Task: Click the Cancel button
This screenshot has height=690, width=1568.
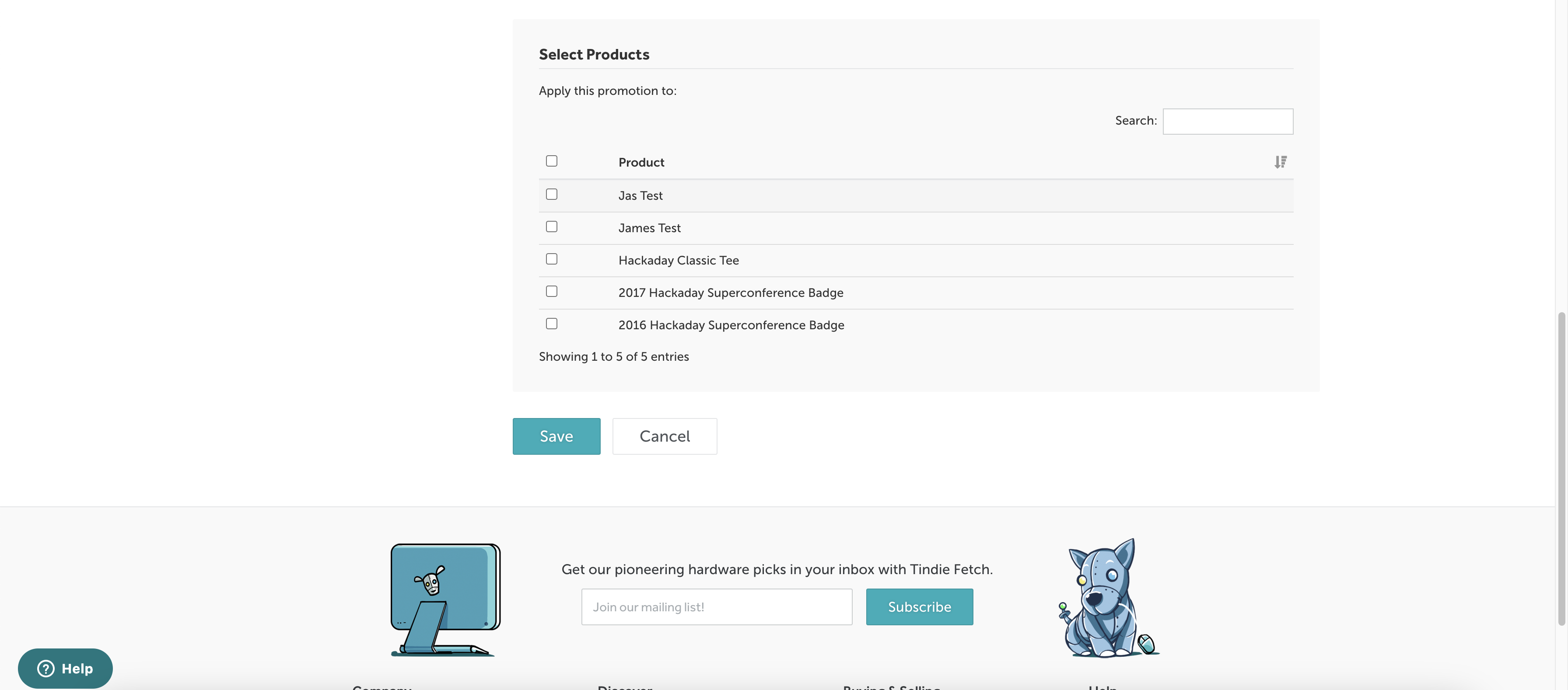Action: point(664,436)
